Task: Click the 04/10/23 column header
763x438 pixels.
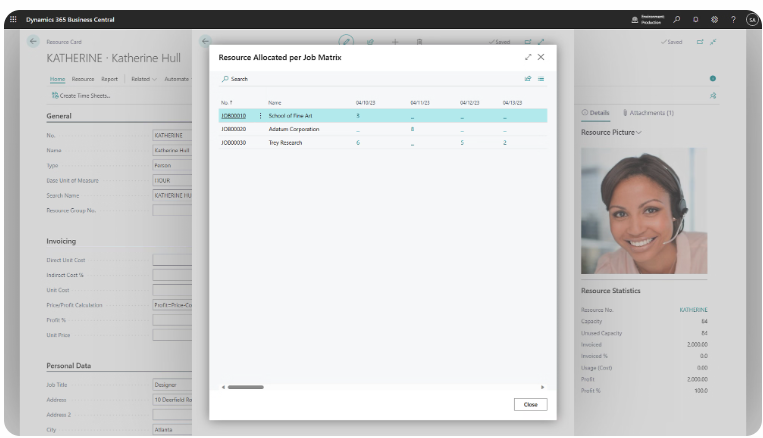Action: pos(365,103)
